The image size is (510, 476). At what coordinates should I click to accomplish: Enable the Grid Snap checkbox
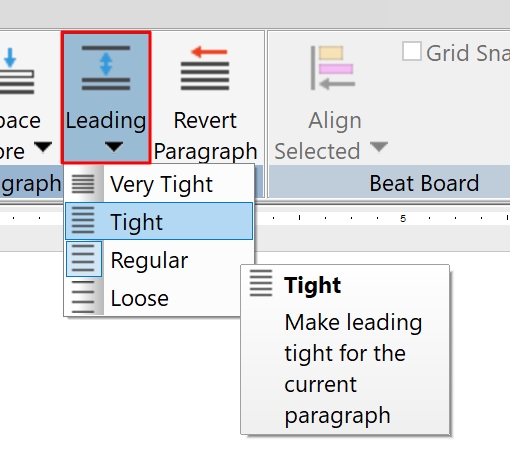pyautogui.click(x=412, y=52)
